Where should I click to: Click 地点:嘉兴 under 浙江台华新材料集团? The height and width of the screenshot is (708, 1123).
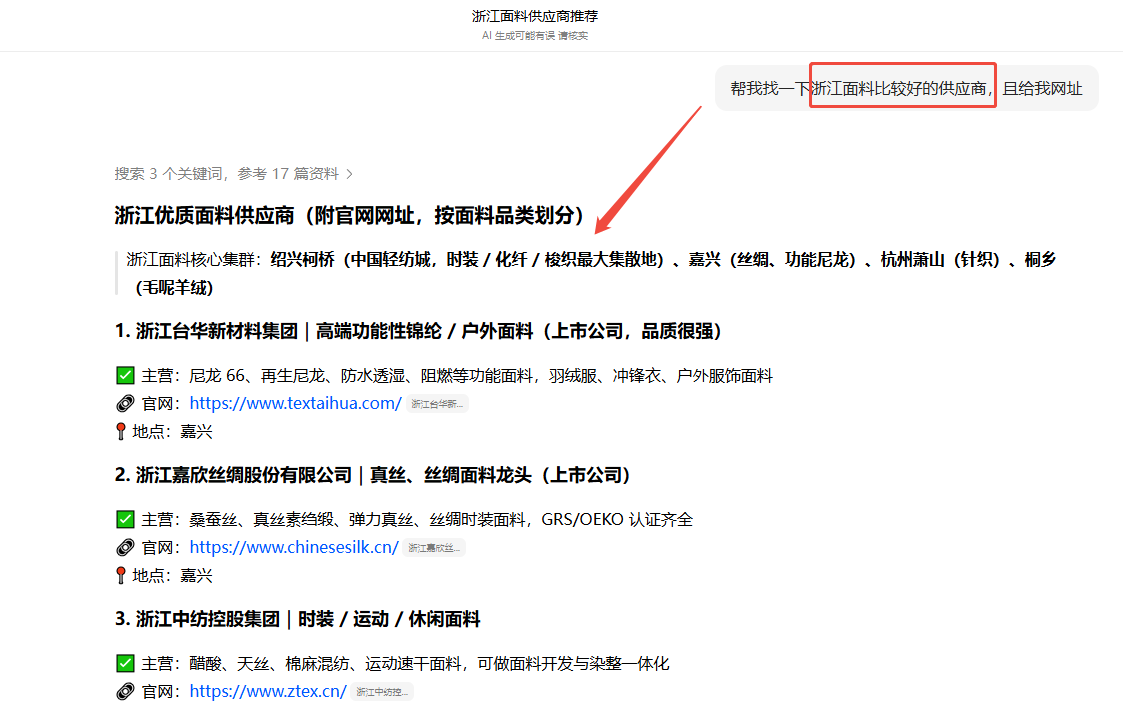pos(173,432)
